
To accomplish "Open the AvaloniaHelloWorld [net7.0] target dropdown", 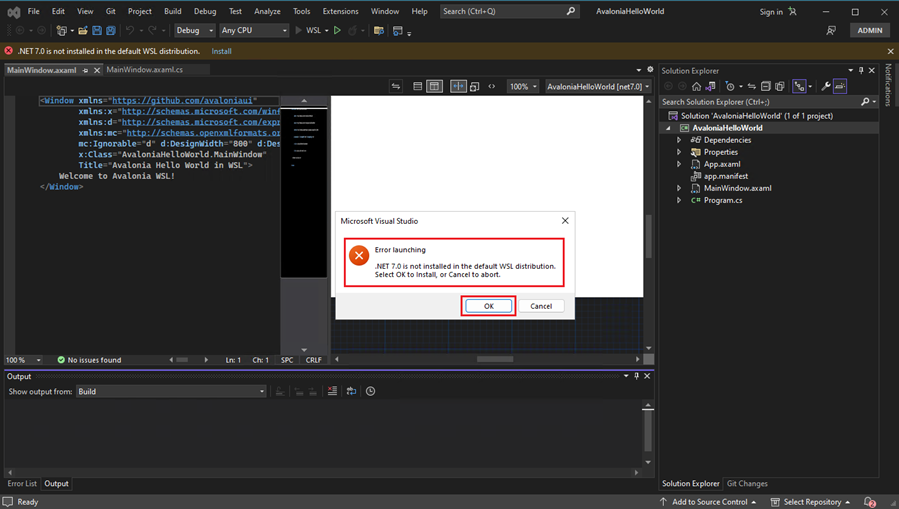I will pos(598,87).
